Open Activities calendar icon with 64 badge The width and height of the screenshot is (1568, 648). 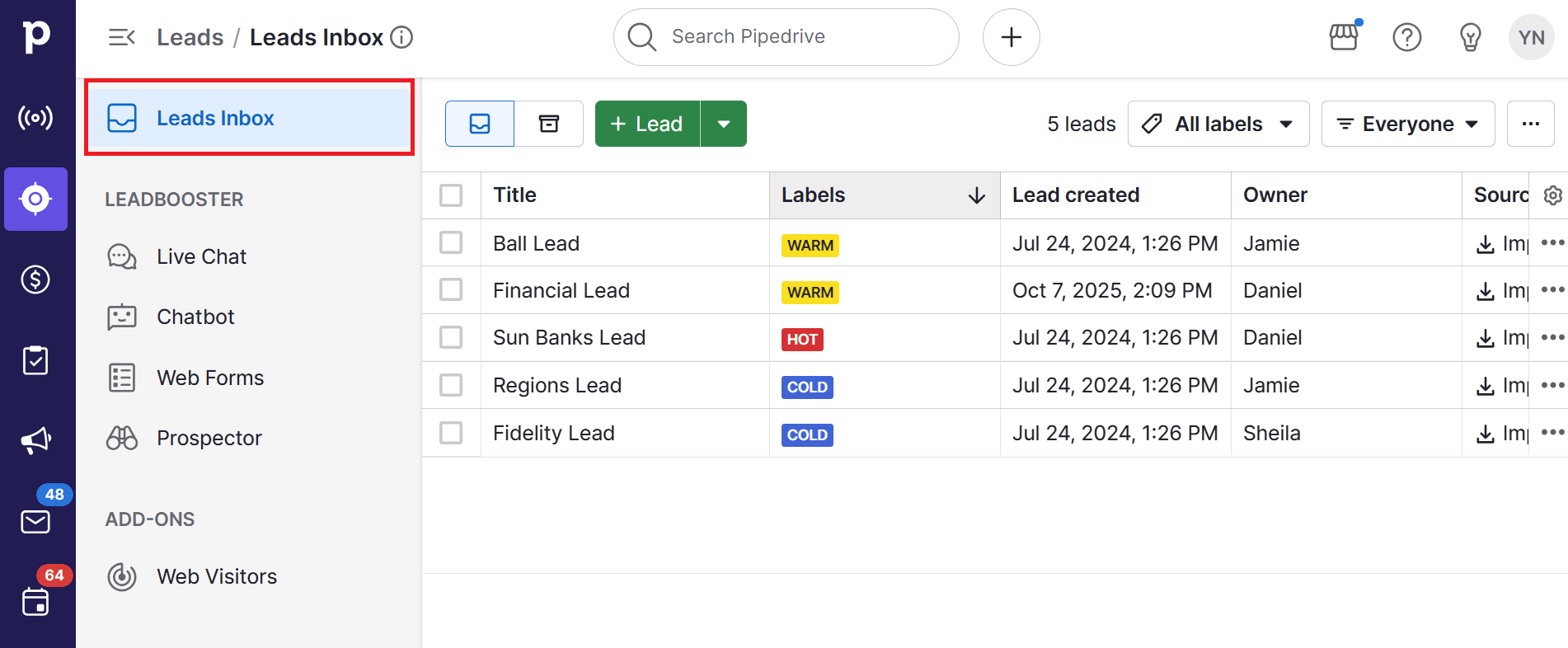click(x=35, y=602)
